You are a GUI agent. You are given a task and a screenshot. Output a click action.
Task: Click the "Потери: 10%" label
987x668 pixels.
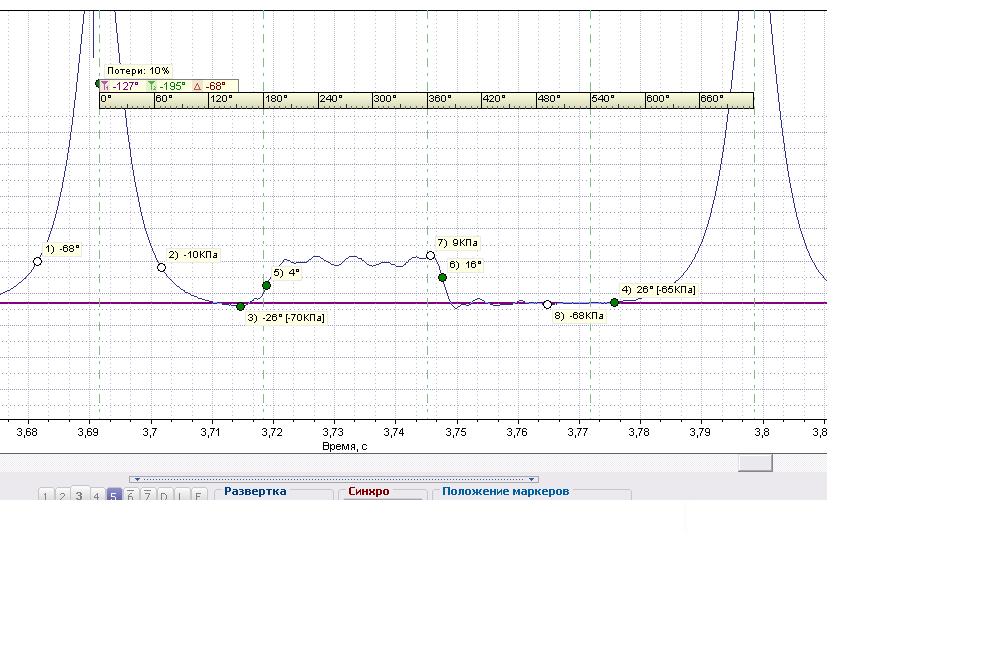tap(138, 71)
